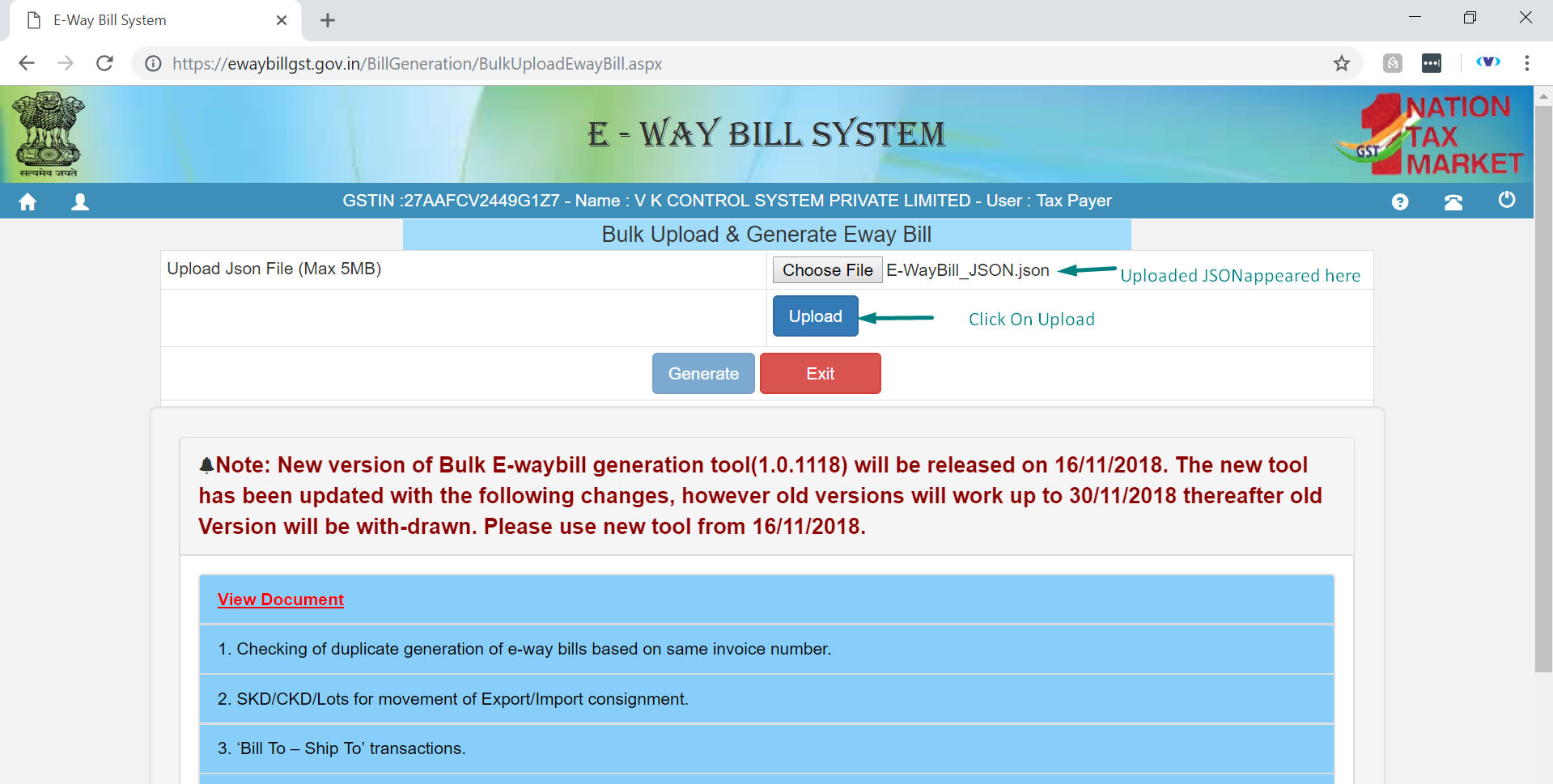The height and width of the screenshot is (784, 1553).
Task: Click the vertical page scrollbar
Action: click(1543, 388)
